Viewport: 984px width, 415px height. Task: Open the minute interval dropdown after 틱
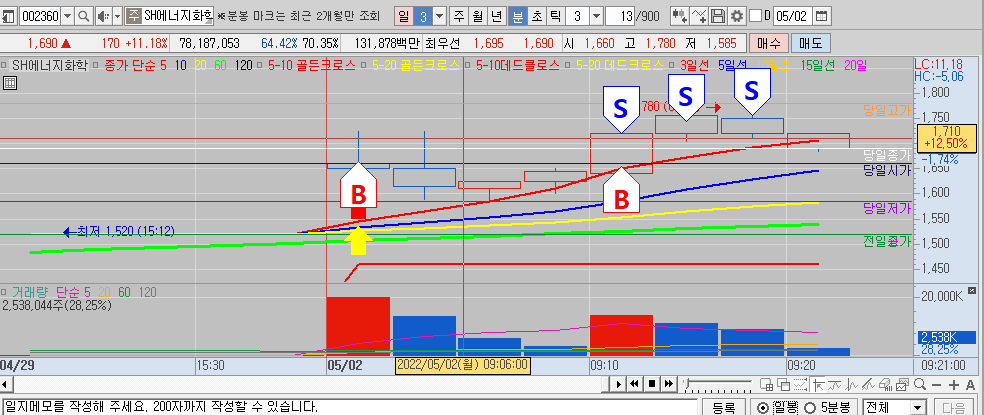[x=596, y=16]
